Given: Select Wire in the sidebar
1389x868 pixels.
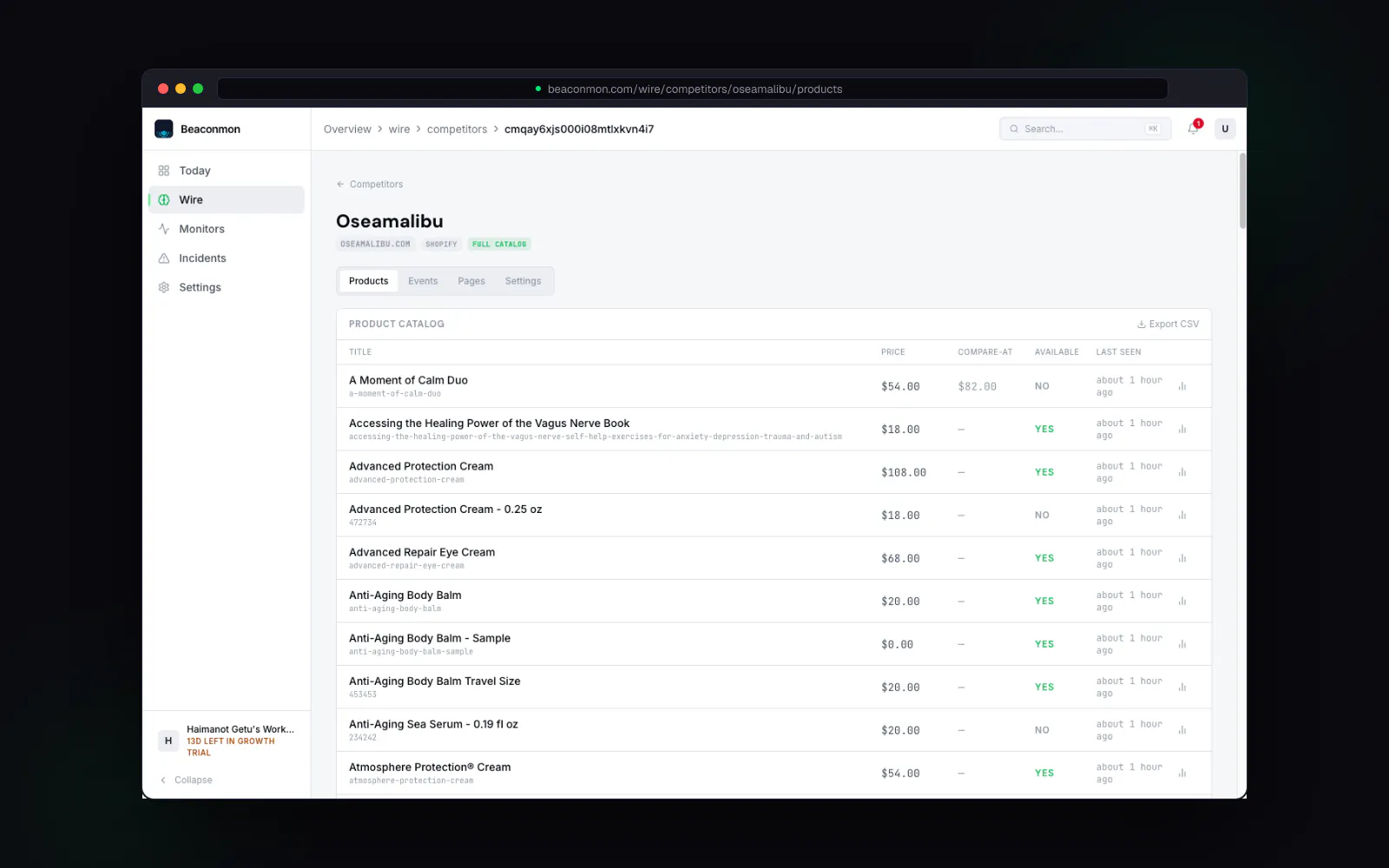Looking at the screenshot, I should coord(227,200).
